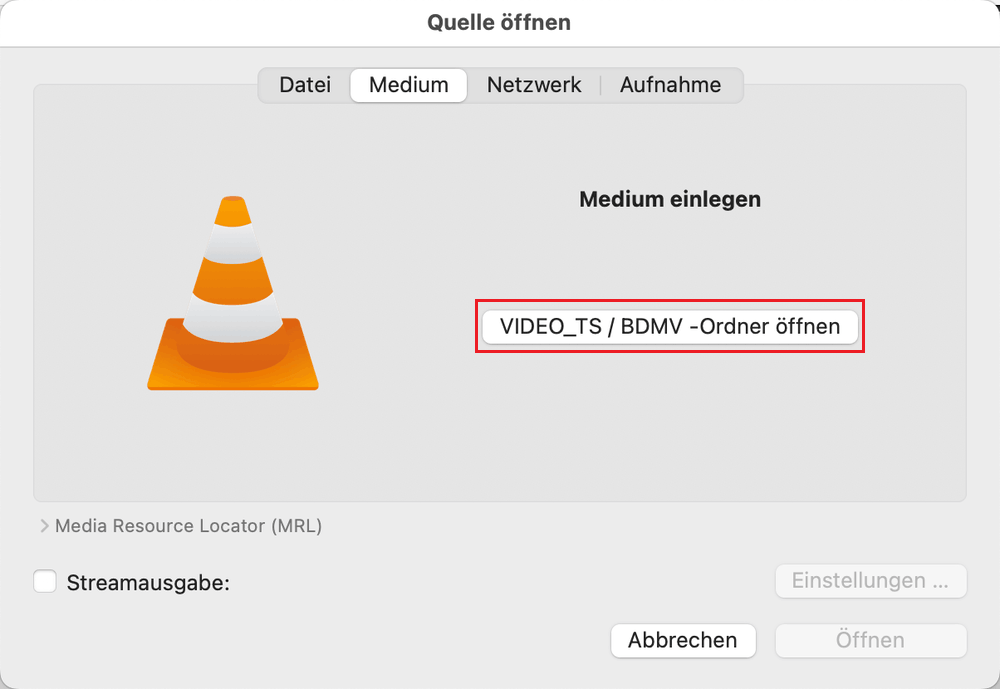
Task: Toggle the Streamausgabe checkbox
Action: (x=45, y=581)
